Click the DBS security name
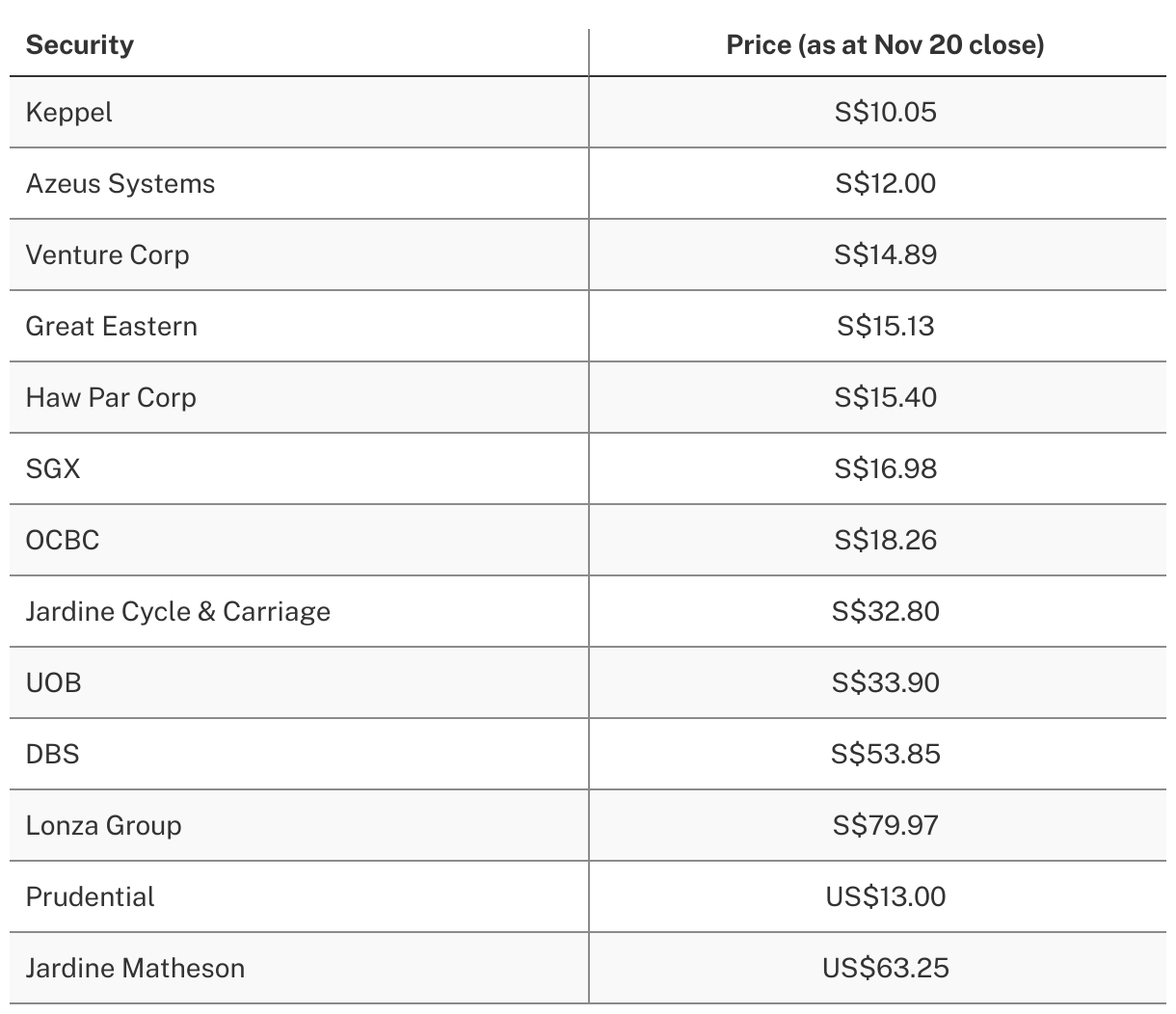Viewport: 1176px width, 1014px height. pos(53,755)
